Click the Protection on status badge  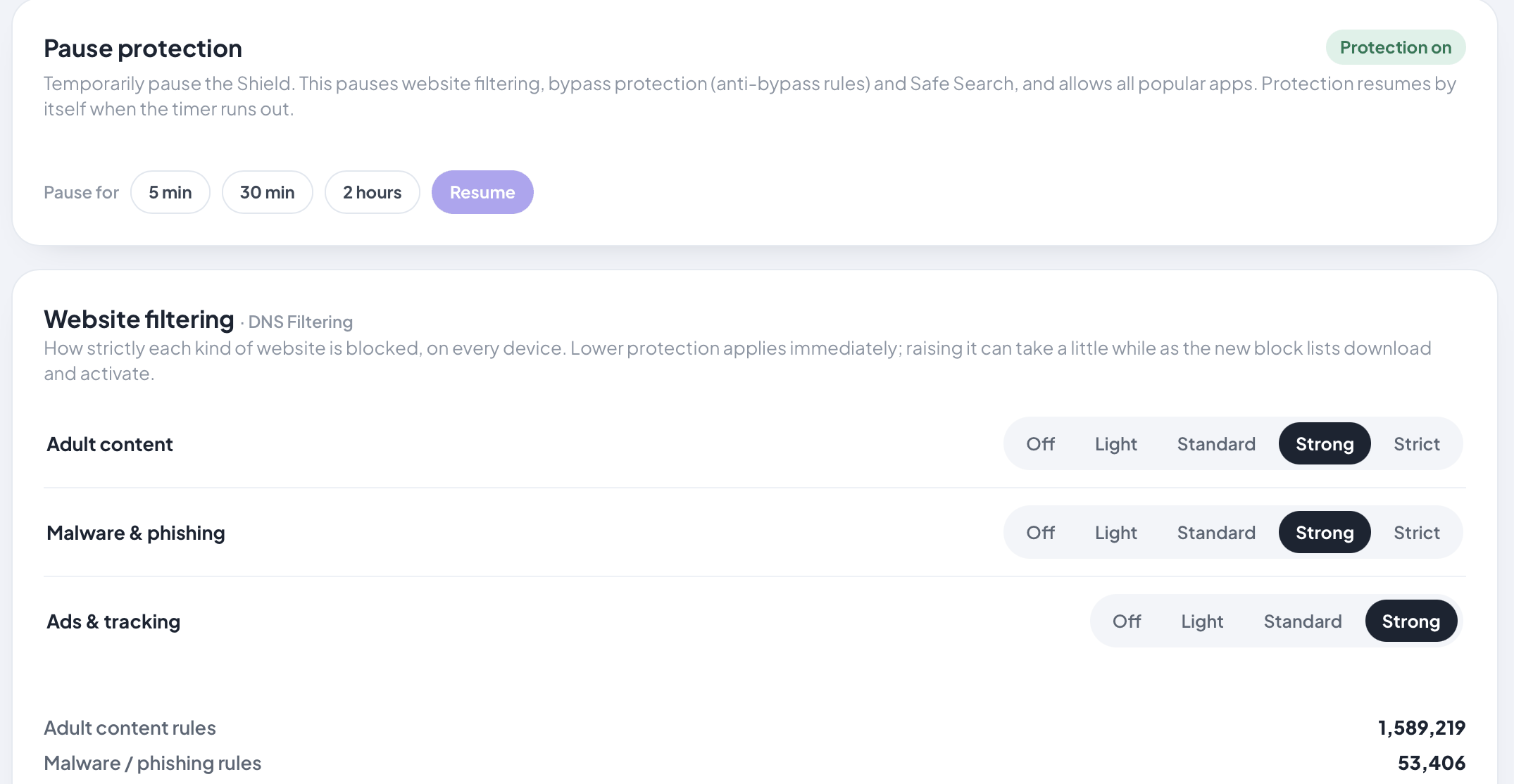click(x=1396, y=47)
